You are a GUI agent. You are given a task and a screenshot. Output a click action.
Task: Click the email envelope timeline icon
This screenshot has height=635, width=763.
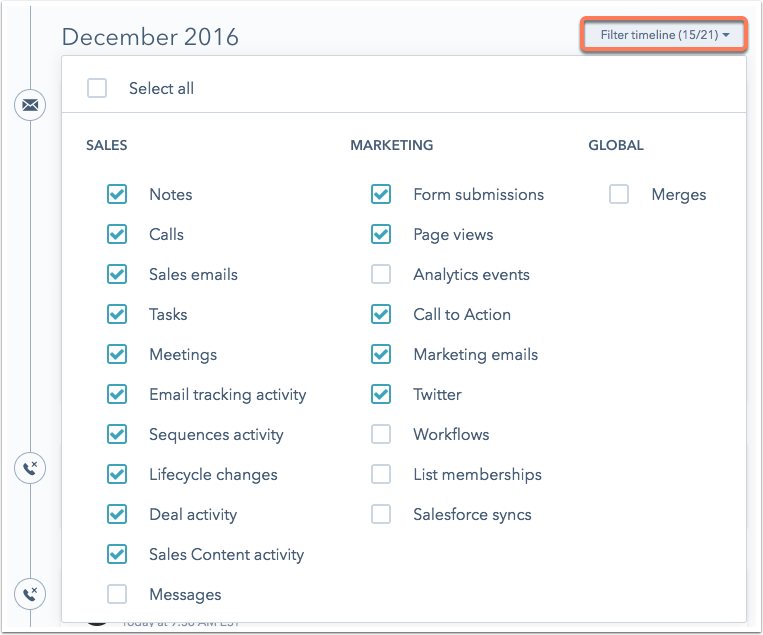click(30, 105)
